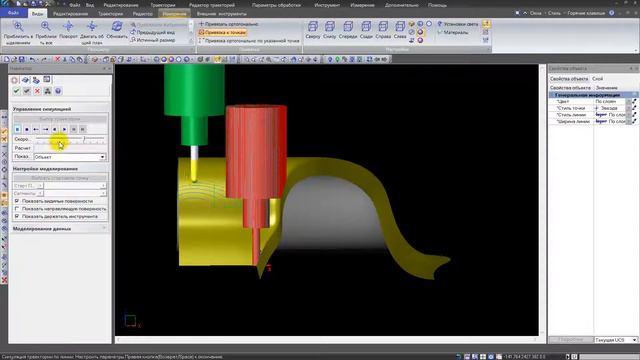Open the Текущая UCS dropdown
Screen dimensions: 640x360
616,340
